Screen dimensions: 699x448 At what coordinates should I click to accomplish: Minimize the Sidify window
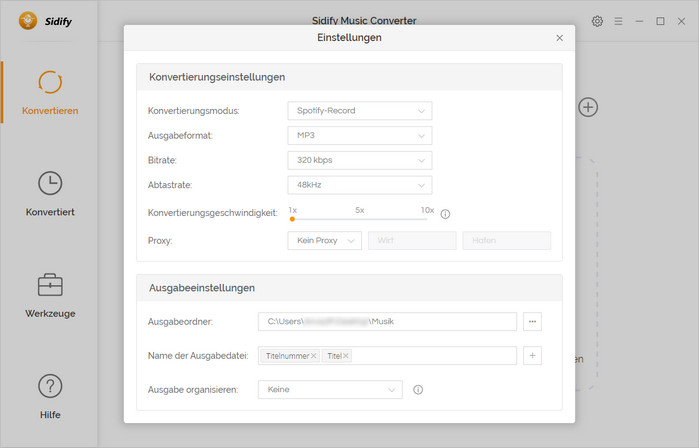pyautogui.click(x=639, y=21)
